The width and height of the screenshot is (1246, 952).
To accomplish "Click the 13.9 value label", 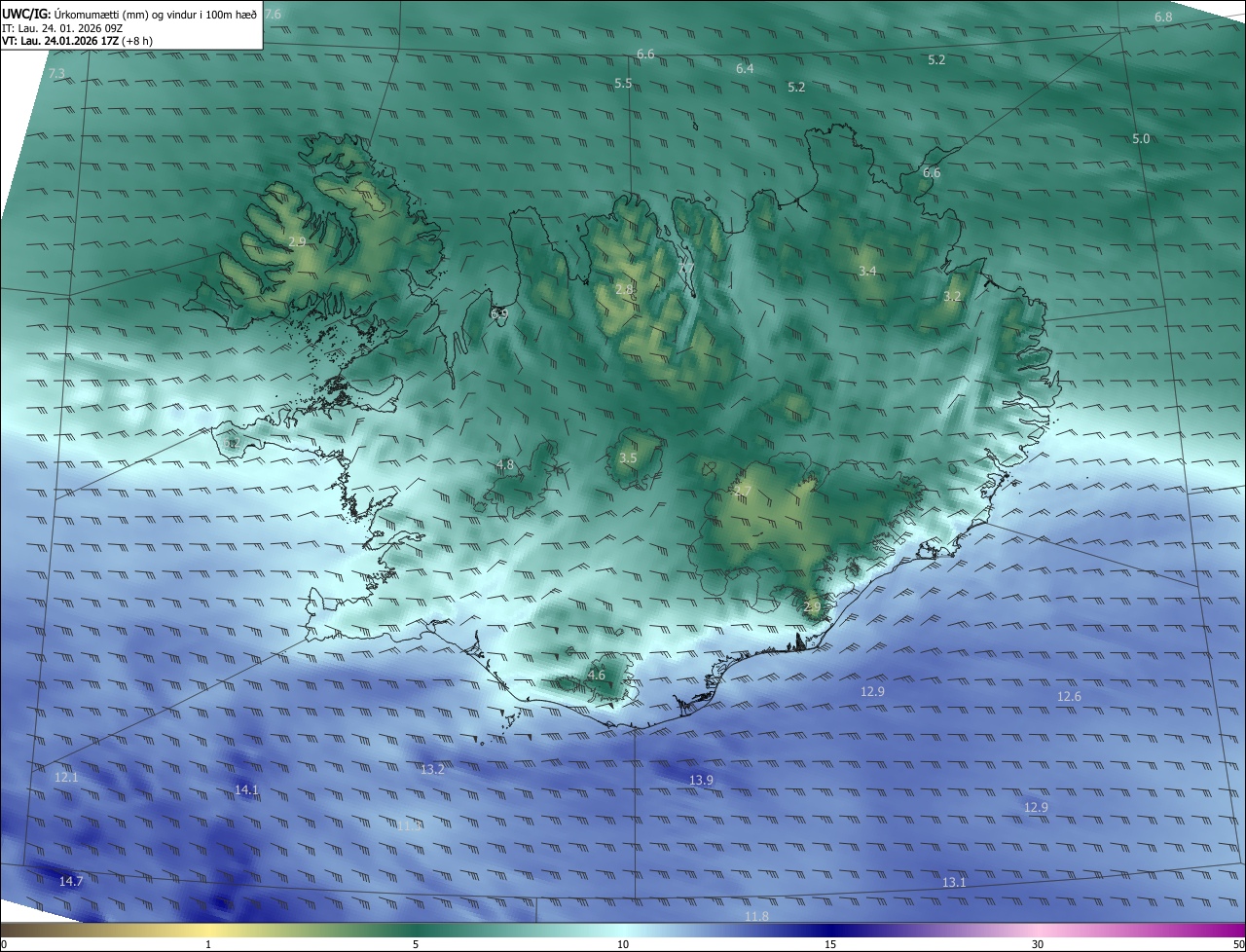I will click(701, 781).
